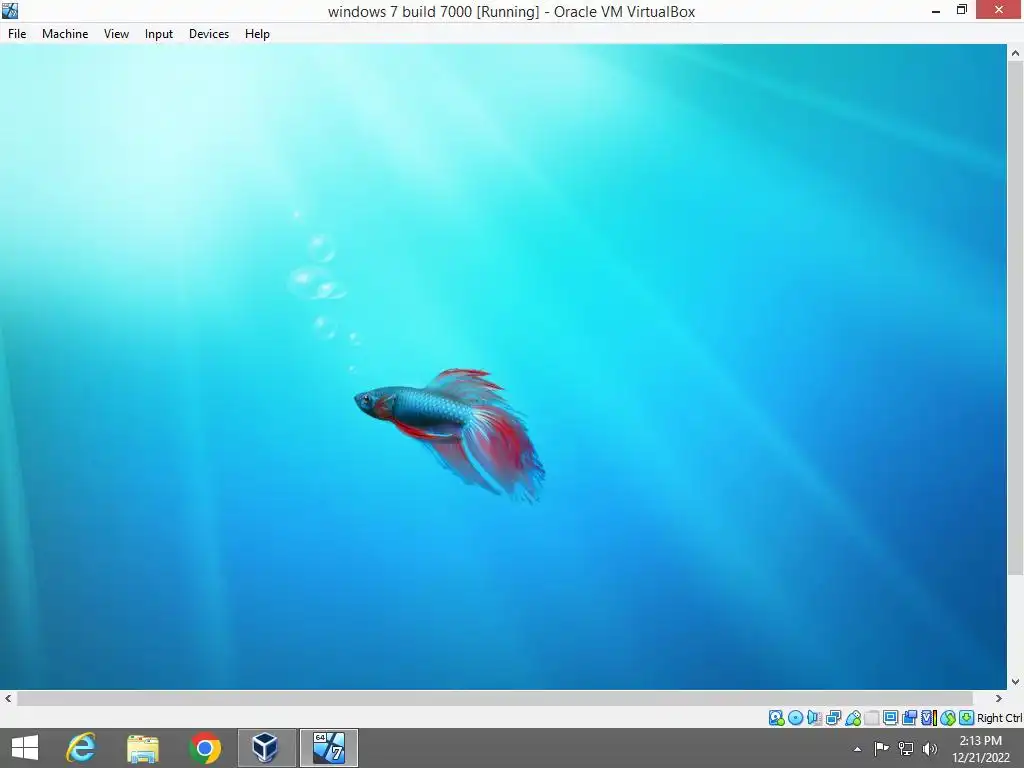Image resolution: width=1024 pixels, height=768 pixels.
Task: Open the Action Center flag icon
Action: tap(882, 748)
